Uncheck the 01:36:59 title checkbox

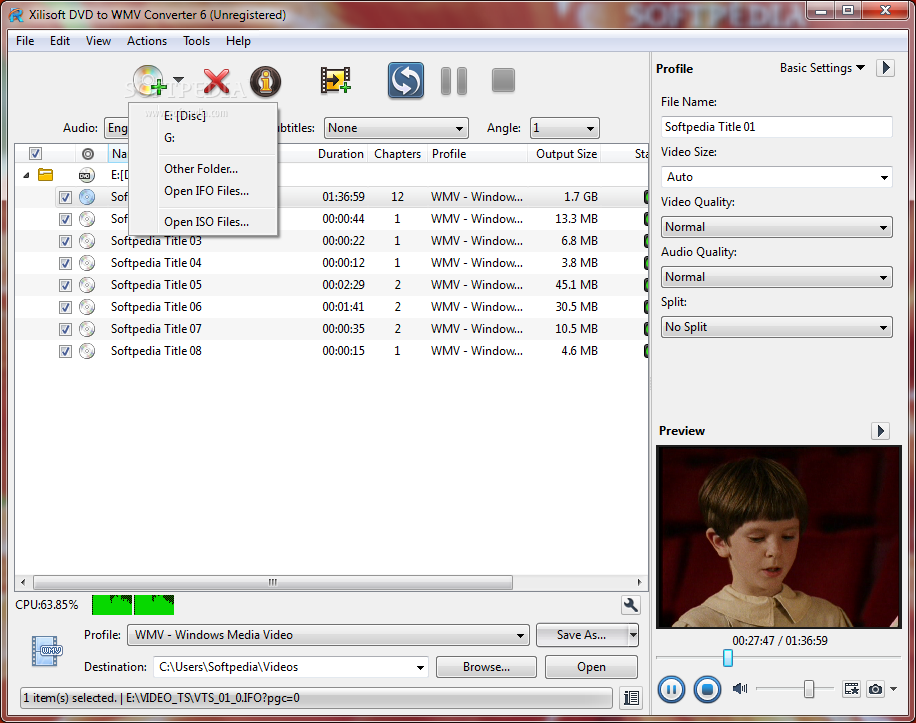pos(65,197)
